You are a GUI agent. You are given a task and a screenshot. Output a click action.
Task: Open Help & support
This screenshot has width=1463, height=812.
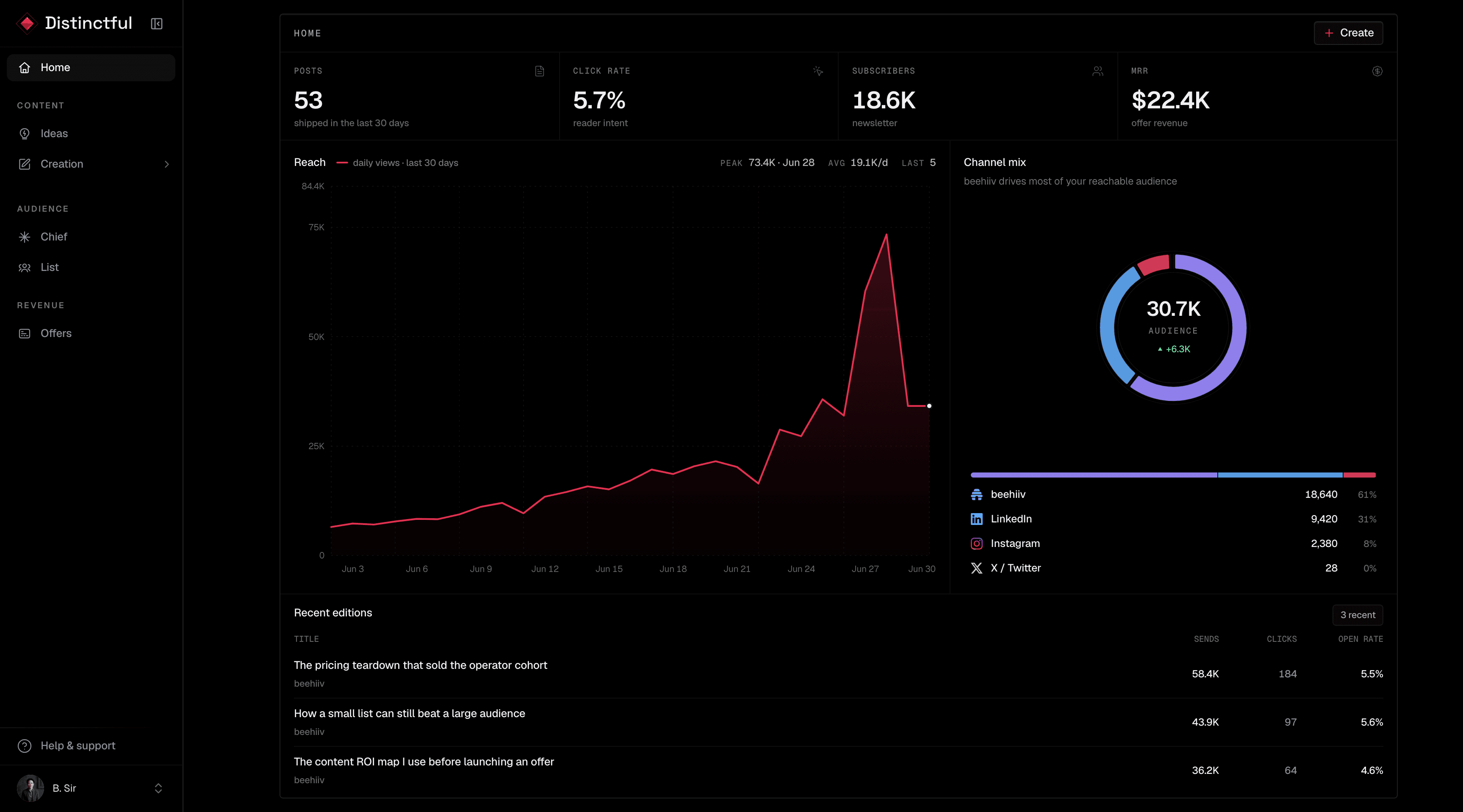[91, 746]
